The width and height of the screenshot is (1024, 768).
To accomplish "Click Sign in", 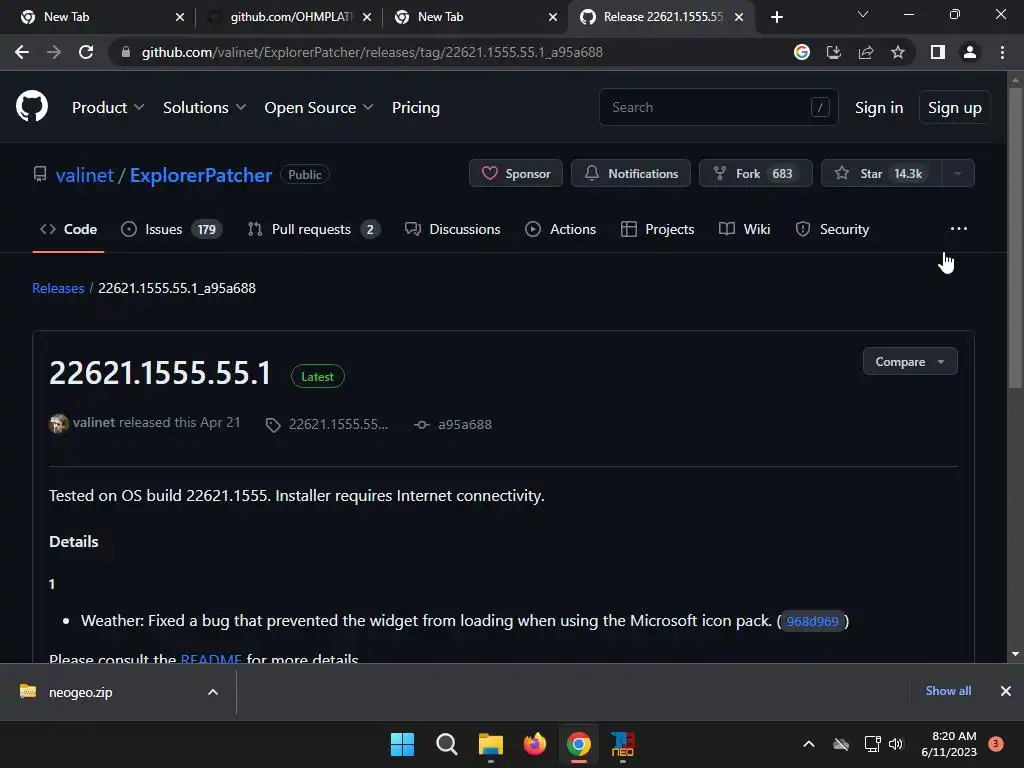I will click(x=879, y=108).
